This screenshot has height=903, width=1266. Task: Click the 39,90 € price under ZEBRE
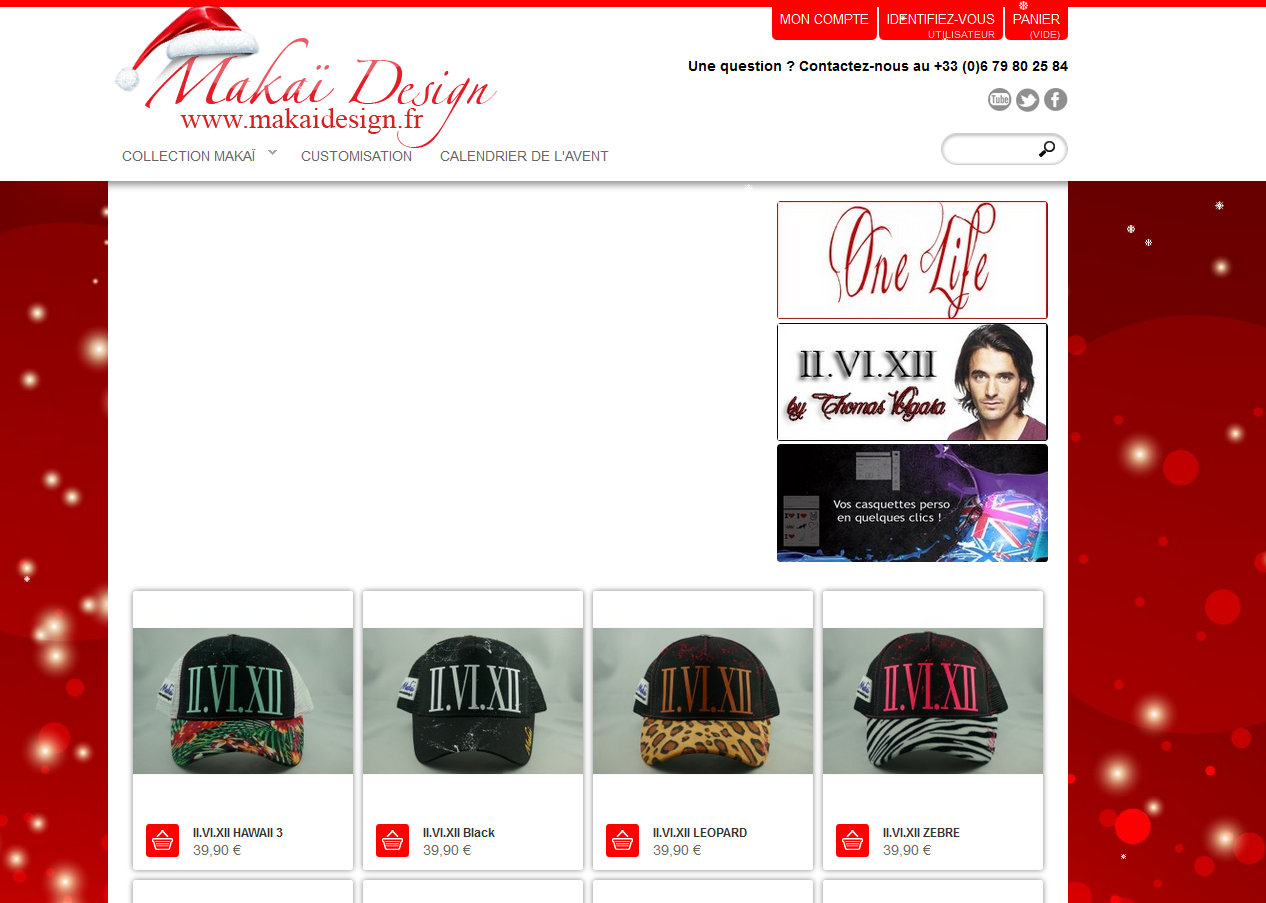click(907, 850)
